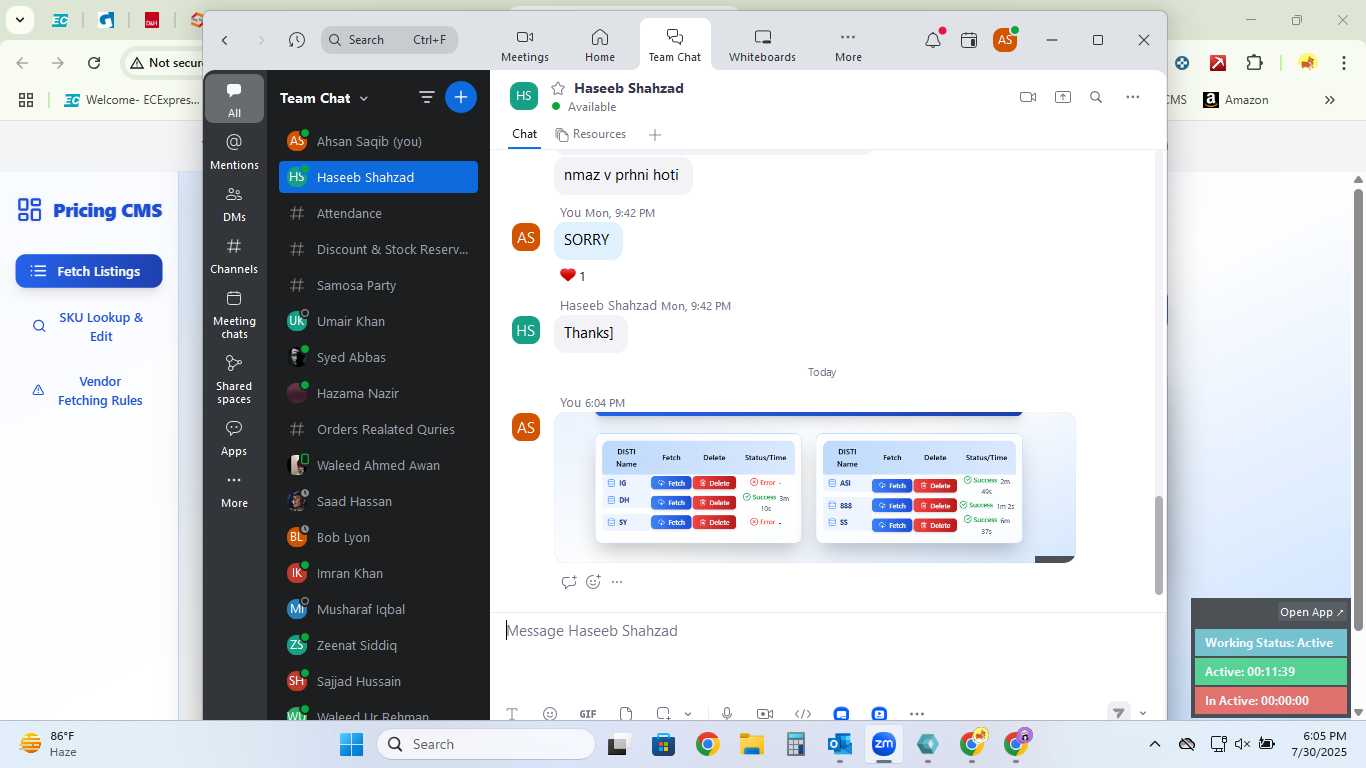The image size is (1366, 768).
Task: Star the Haseeb Shahzad conversation
Action: pyautogui.click(x=558, y=88)
